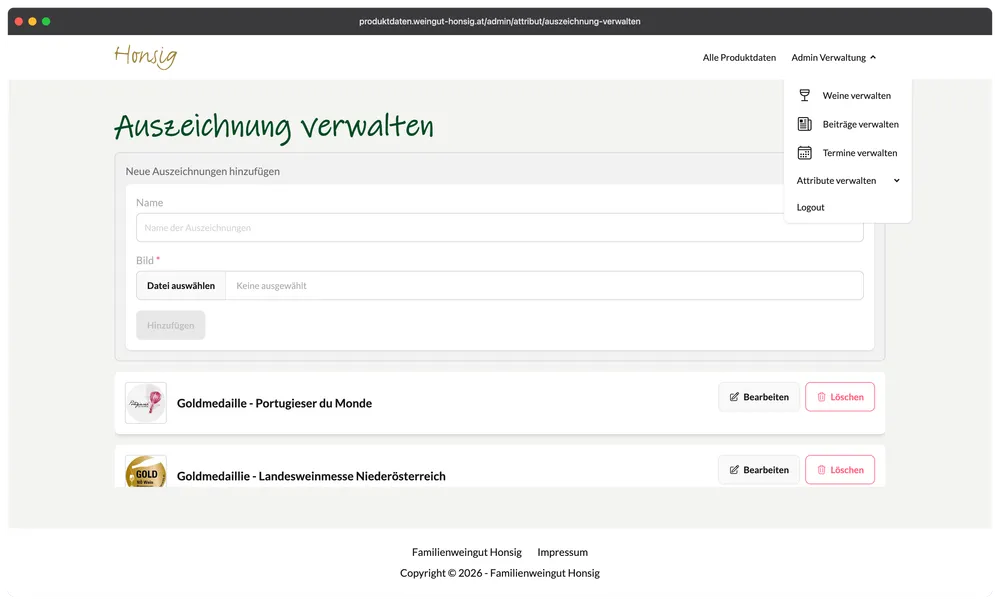The width and height of the screenshot is (1000, 604).
Task: Click the Datei auswählen file button
Action: point(181,286)
